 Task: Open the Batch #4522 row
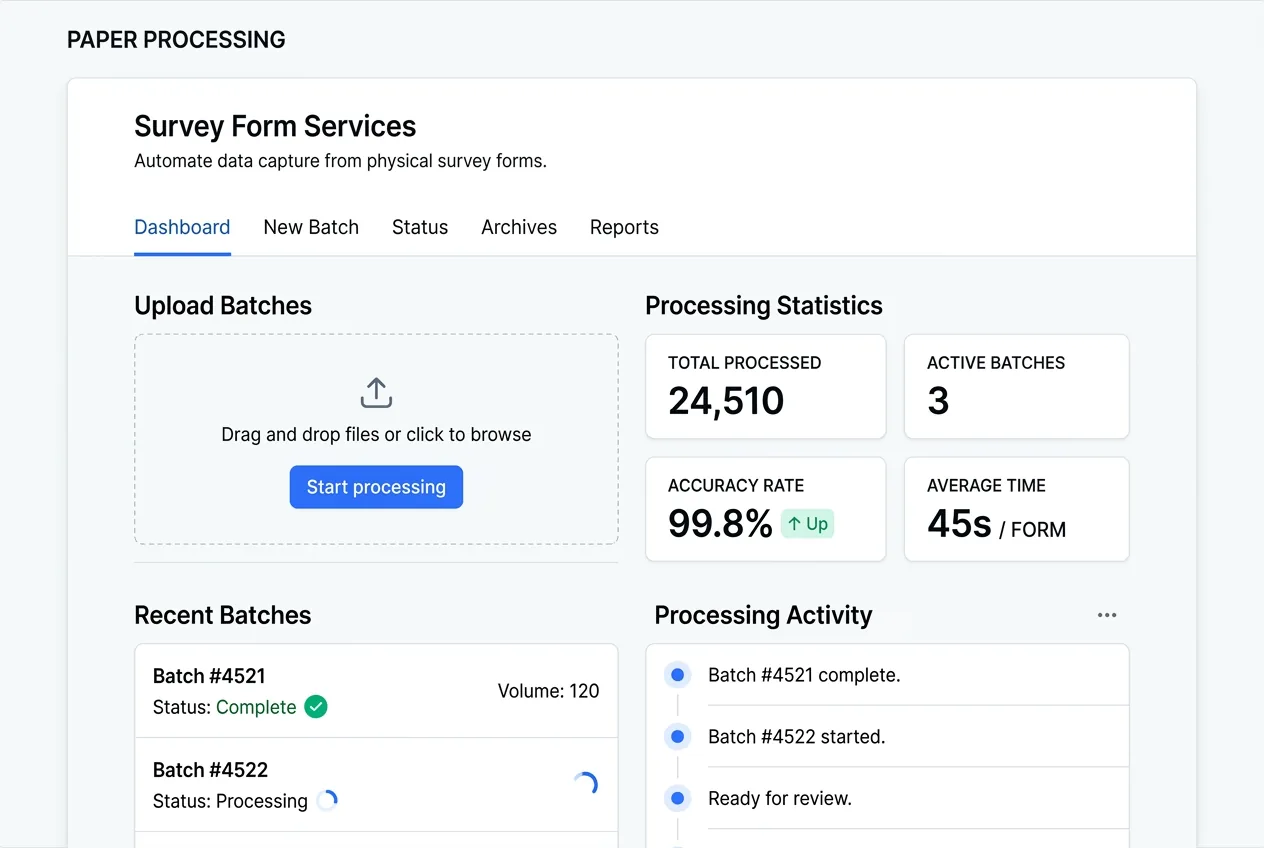click(x=376, y=785)
